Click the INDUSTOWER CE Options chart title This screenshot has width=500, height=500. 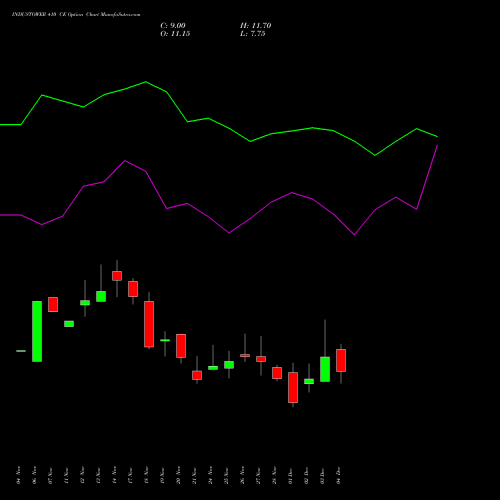[x=76, y=15]
